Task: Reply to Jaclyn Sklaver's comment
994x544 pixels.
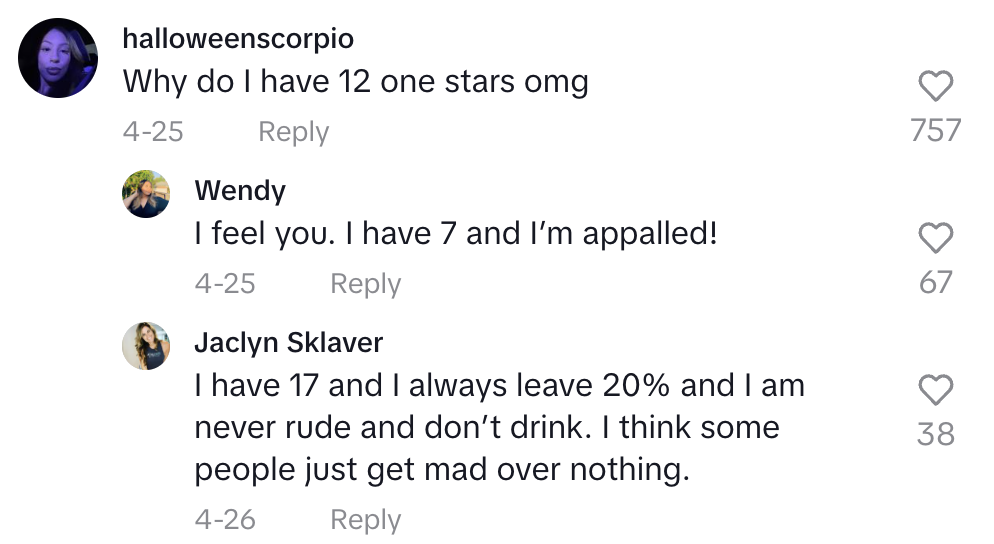Action: click(x=365, y=520)
